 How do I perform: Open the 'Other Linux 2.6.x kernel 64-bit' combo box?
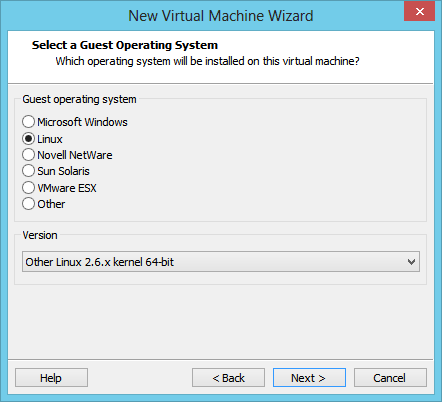pyautogui.click(x=221, y=262)
